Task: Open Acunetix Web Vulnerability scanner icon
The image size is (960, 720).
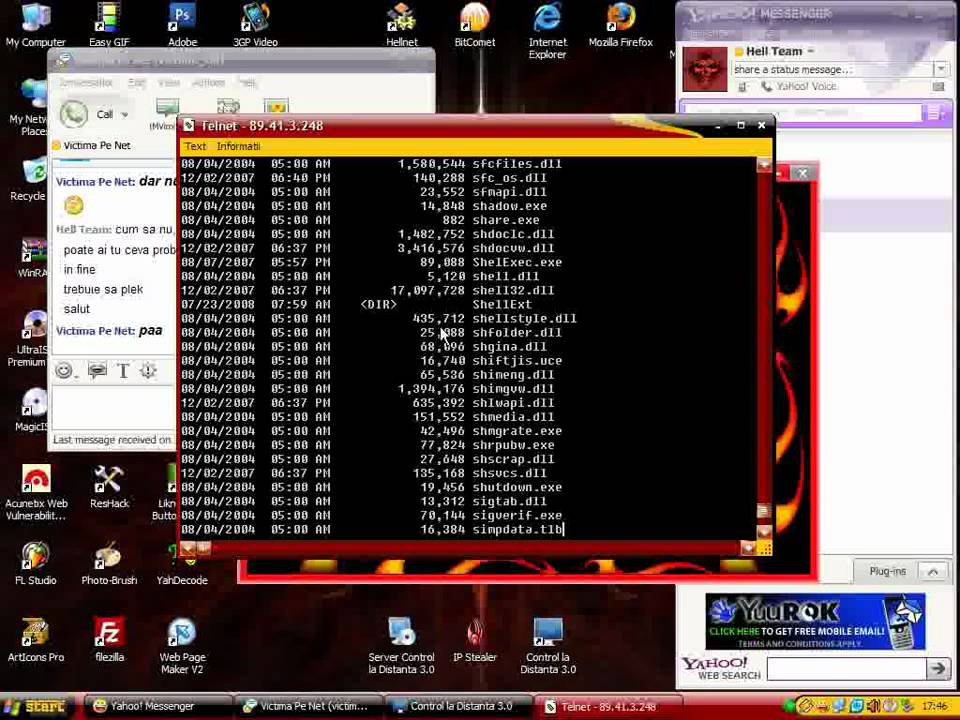Action: click(36, 492)
